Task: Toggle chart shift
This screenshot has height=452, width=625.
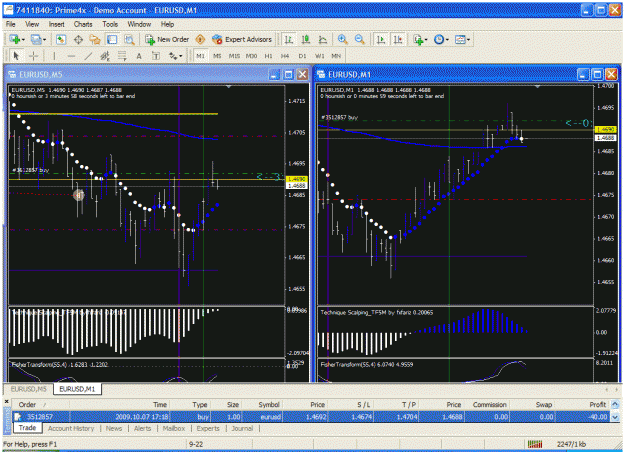Action: (398, 39)
